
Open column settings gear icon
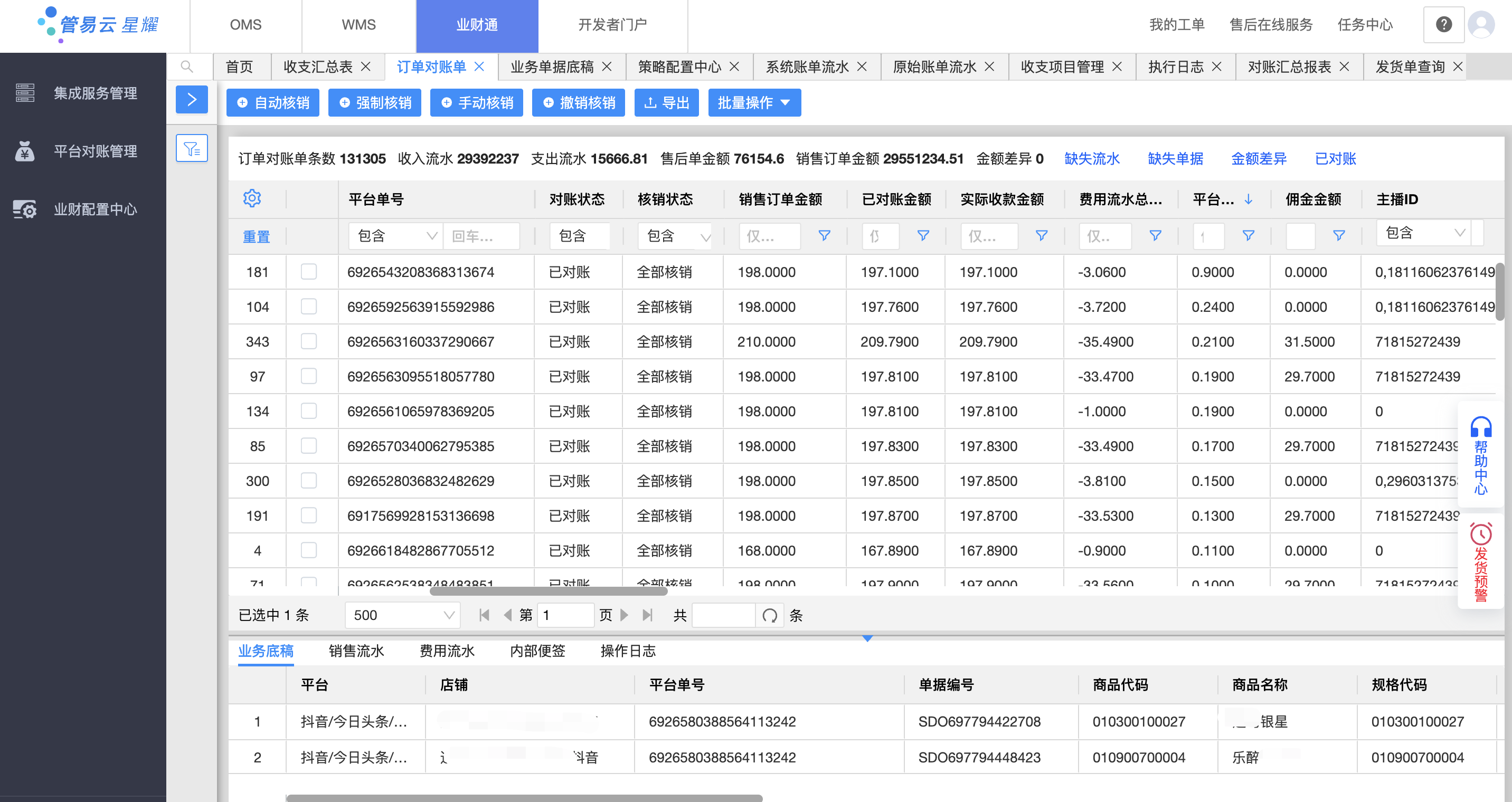point(252,198)
